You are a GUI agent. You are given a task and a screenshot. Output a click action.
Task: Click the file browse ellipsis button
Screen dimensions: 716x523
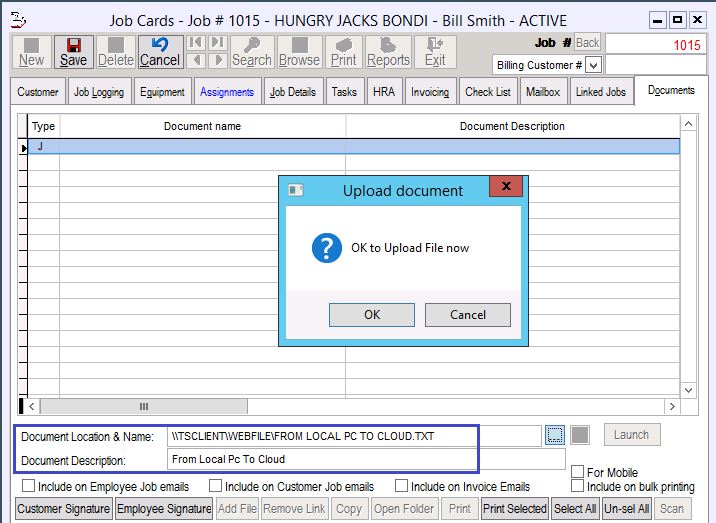click(556, 435)
